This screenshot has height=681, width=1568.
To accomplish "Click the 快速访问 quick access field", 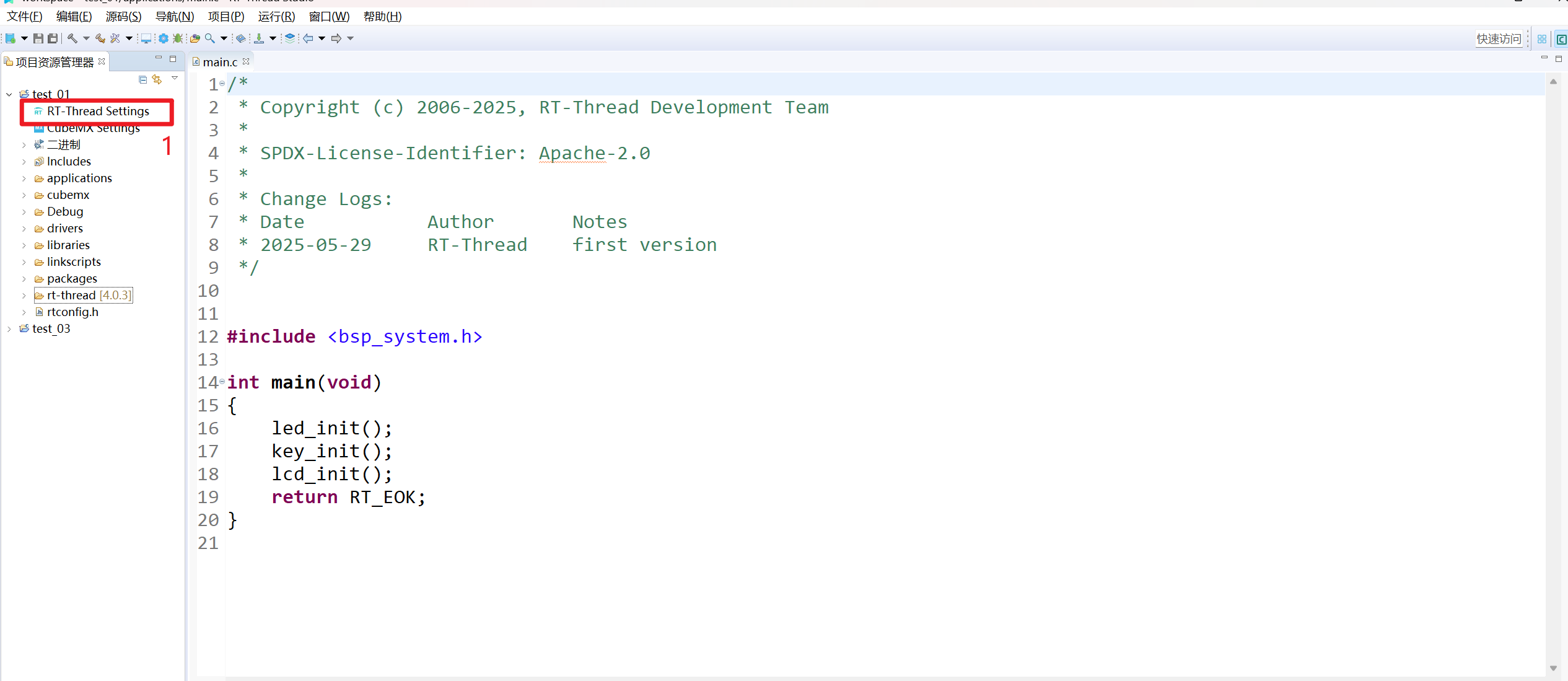I will [1499, 38].
